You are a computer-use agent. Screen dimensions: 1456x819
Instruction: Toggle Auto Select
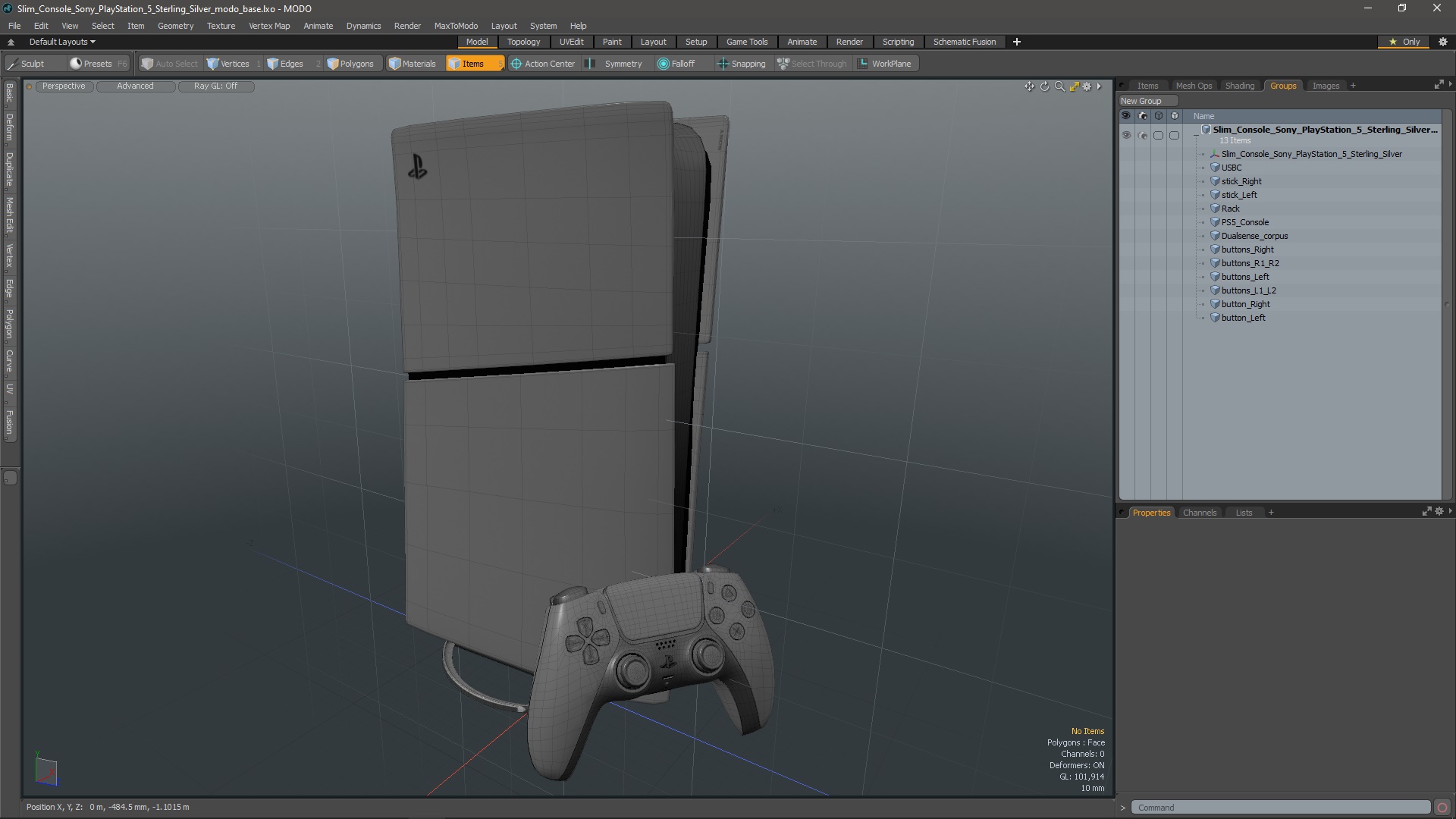click(169, 64)
